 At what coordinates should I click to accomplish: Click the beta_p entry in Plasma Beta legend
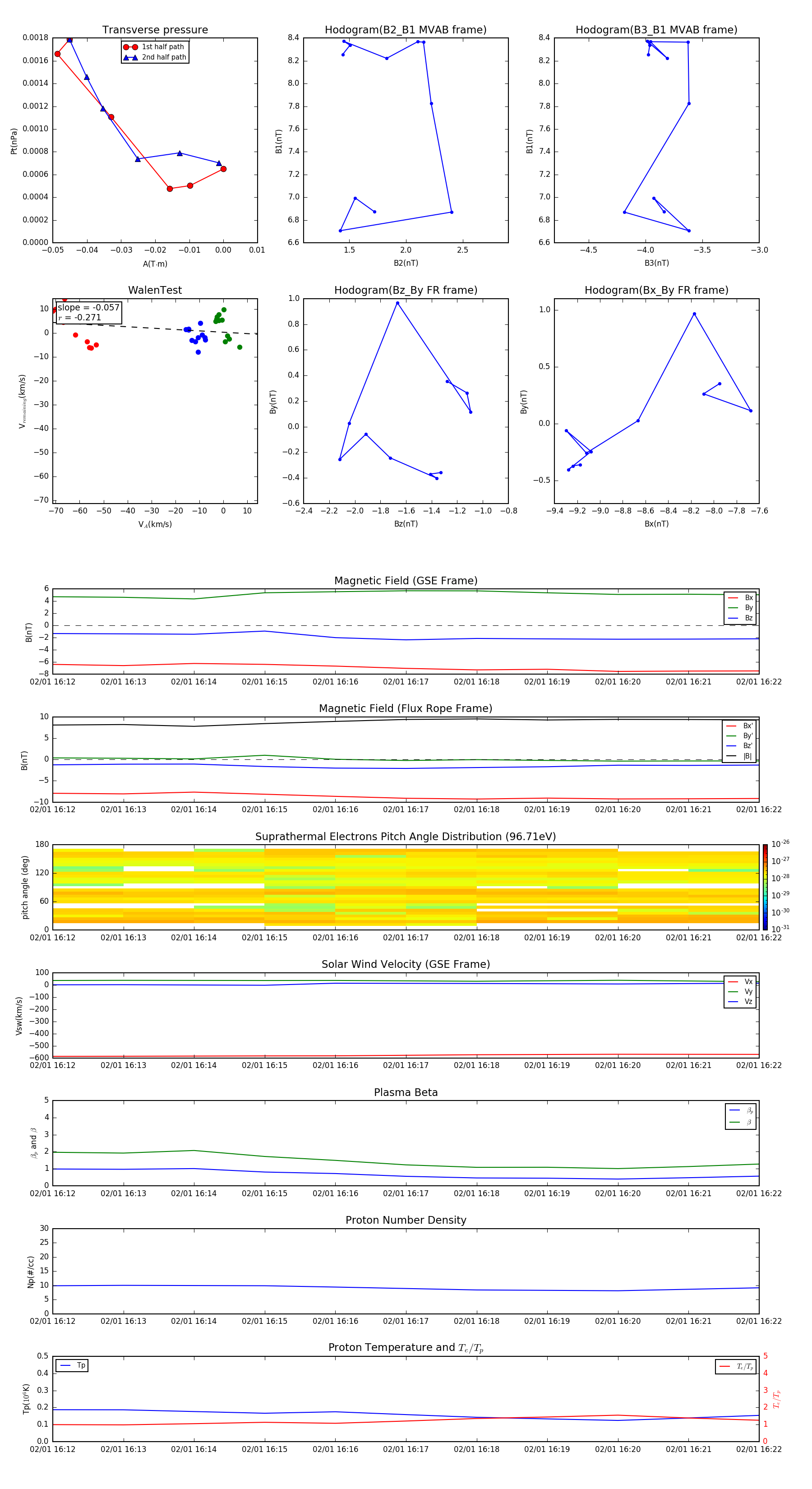(741, 1110)
